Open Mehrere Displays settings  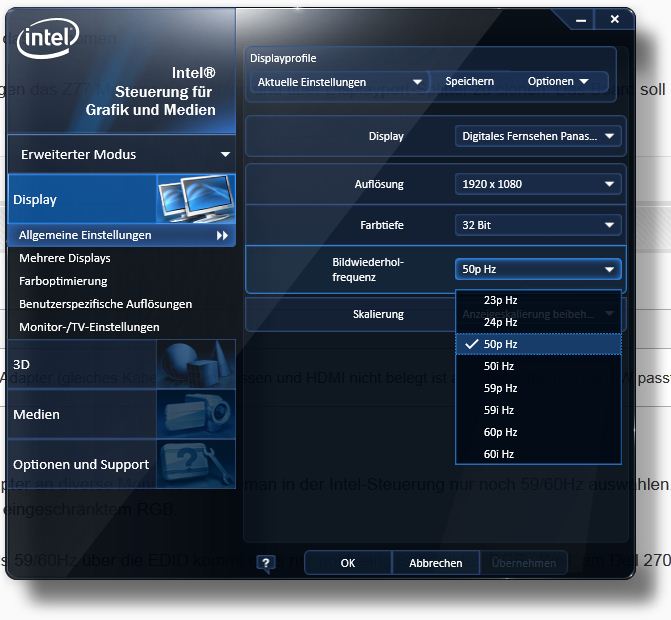point(65,258)
